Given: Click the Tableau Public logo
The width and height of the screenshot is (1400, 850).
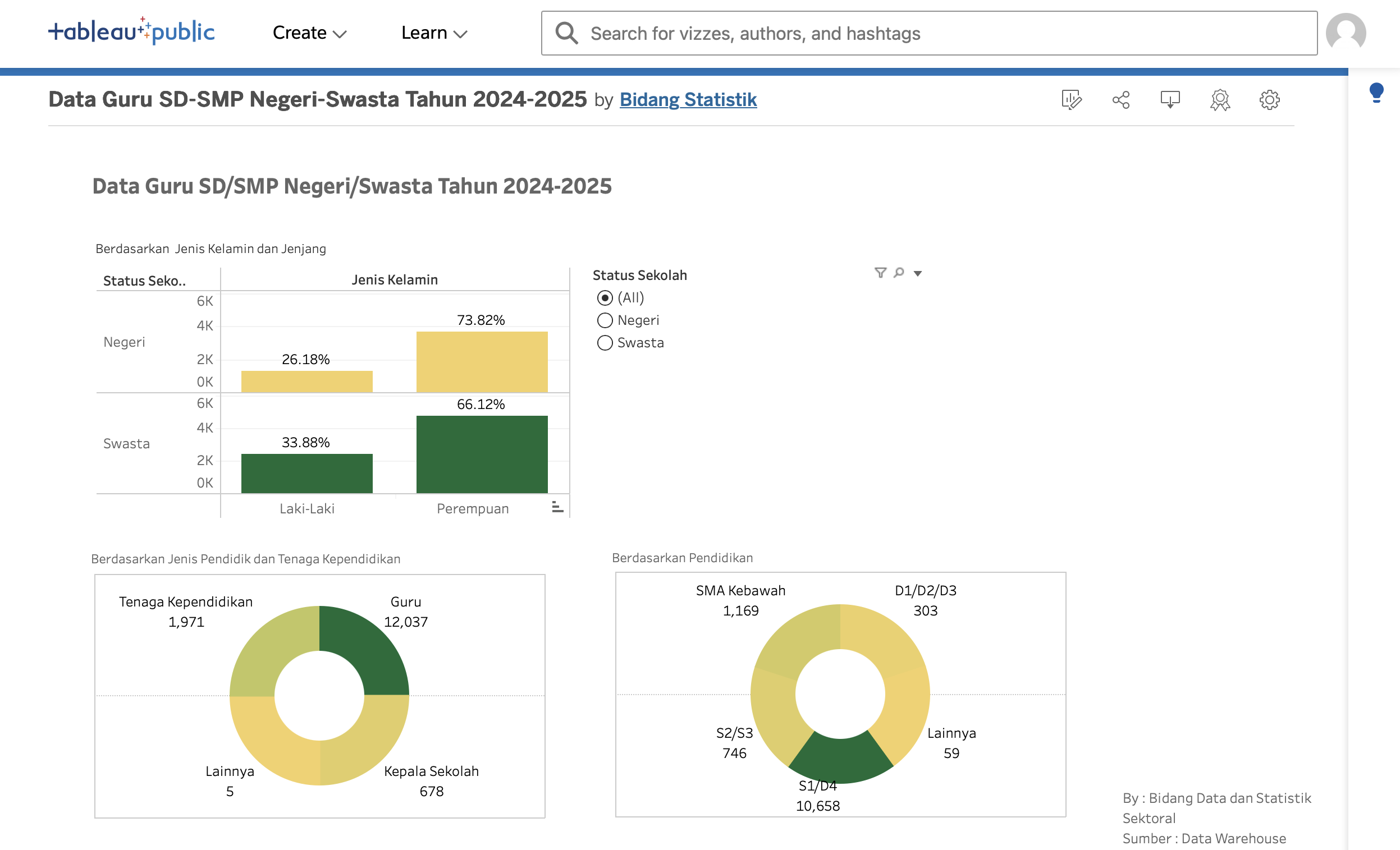Looking at the screenshot, I should click(x=131, y=32).
